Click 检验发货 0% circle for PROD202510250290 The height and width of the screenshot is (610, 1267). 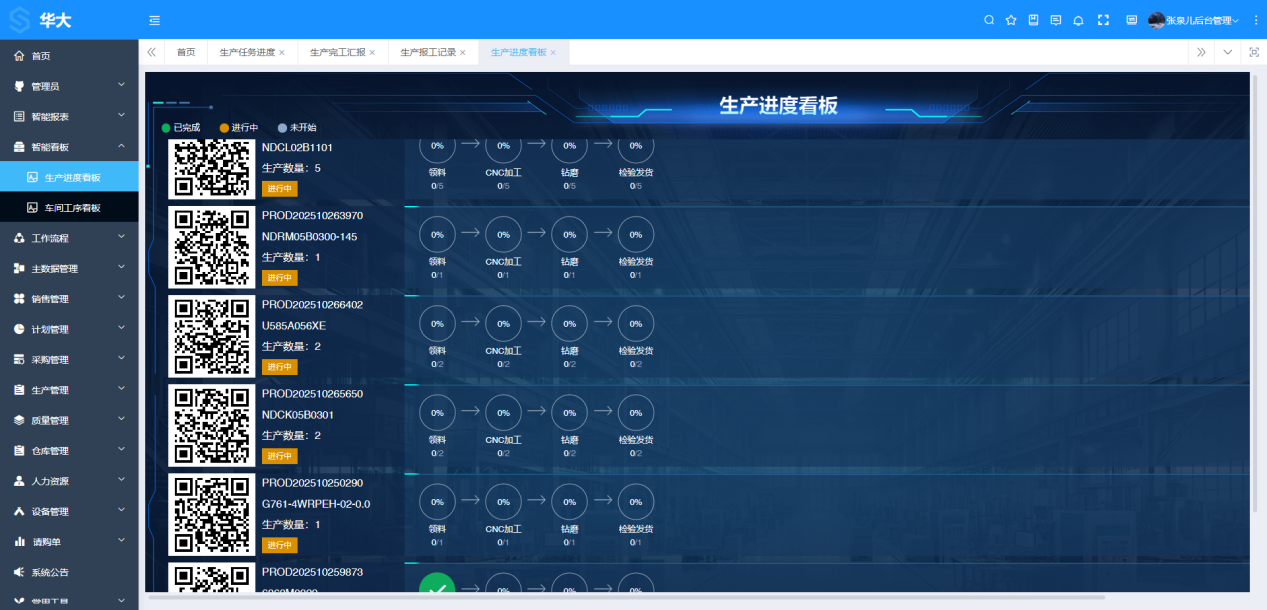pos(636,501)
